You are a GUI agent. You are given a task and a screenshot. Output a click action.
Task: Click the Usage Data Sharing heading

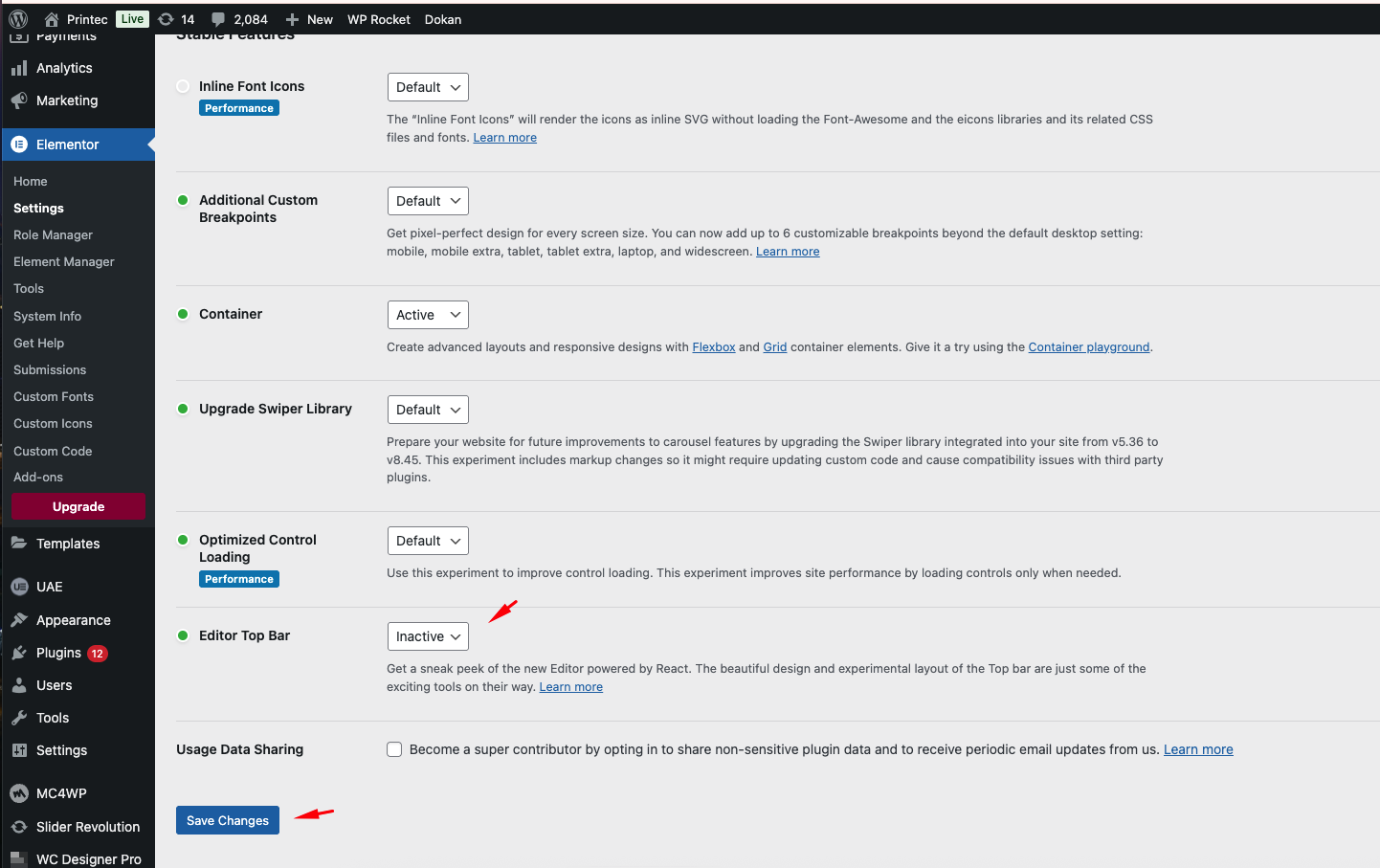click(239, 749)
